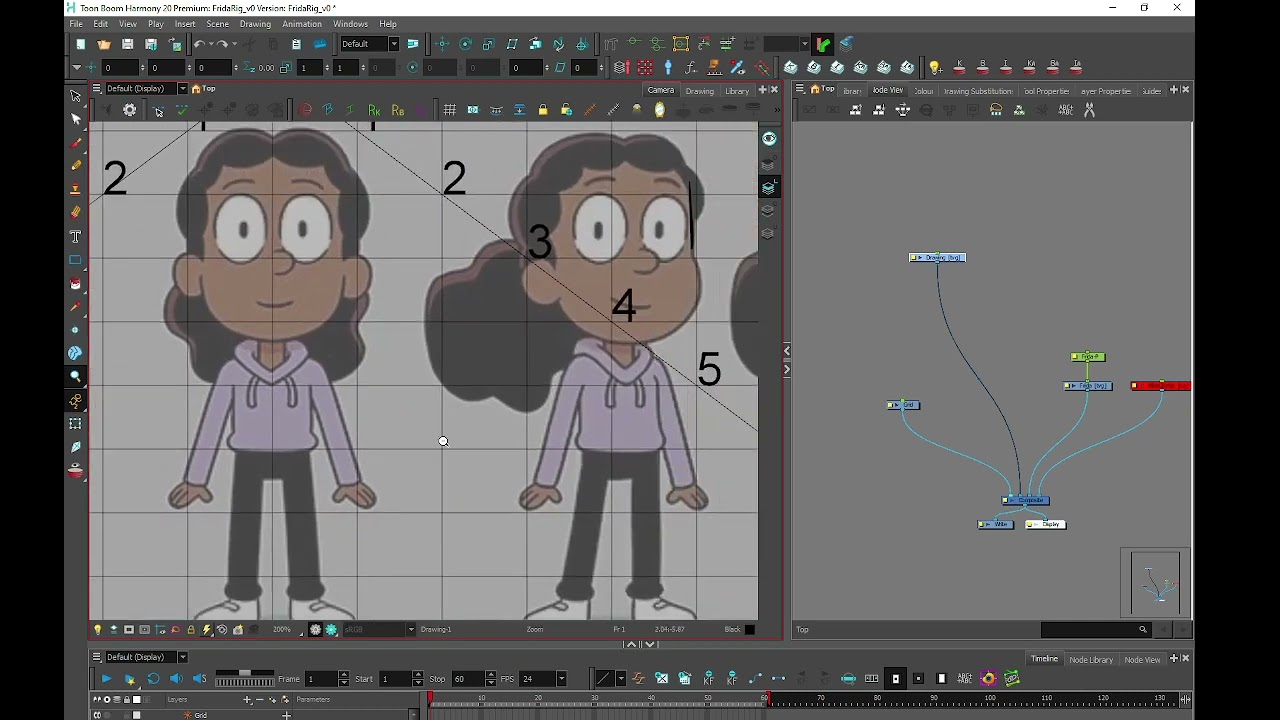
Task: Click the Rk render icon in camera toolbar
Action: click(374, 110)
